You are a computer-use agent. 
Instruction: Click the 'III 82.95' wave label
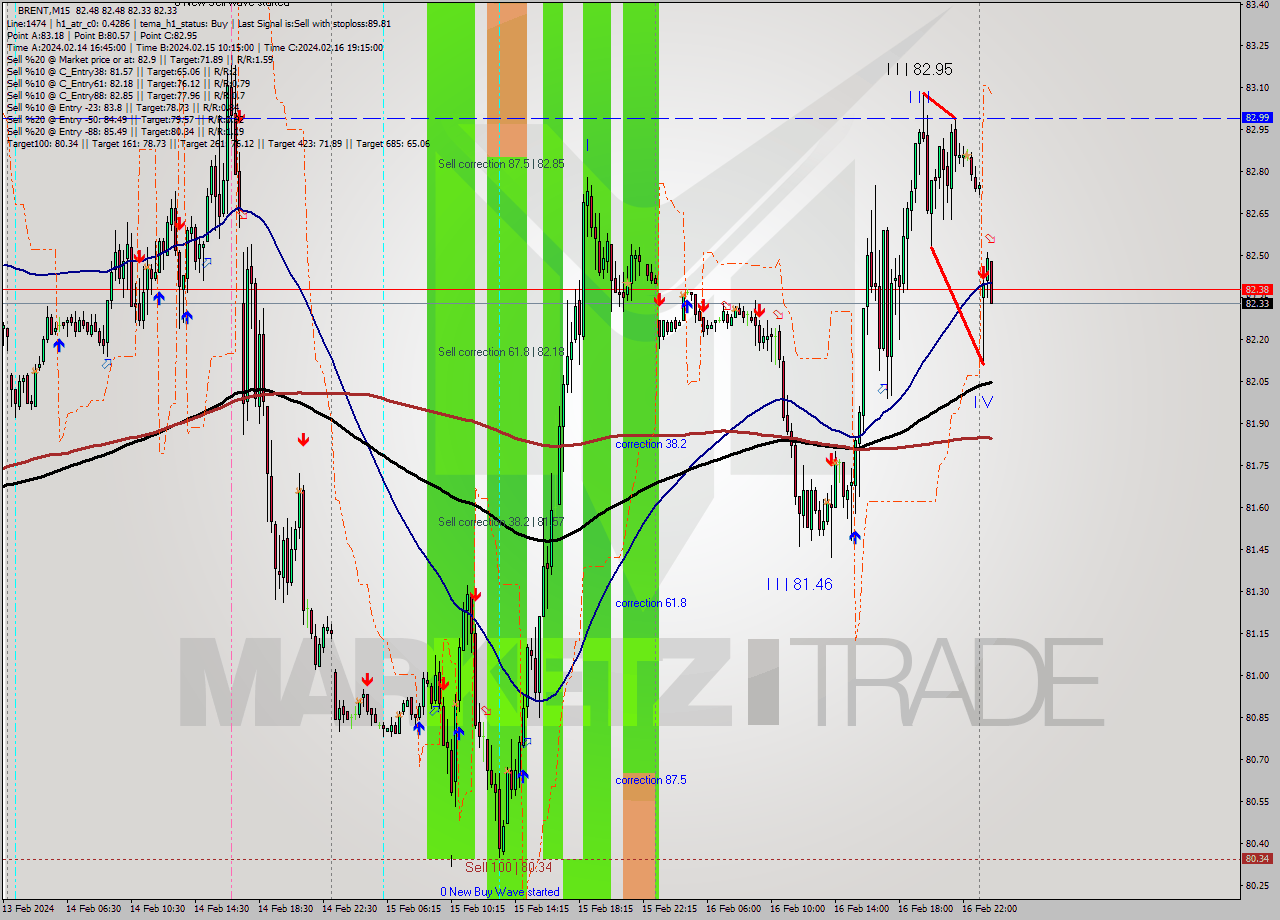pos(919,70)
